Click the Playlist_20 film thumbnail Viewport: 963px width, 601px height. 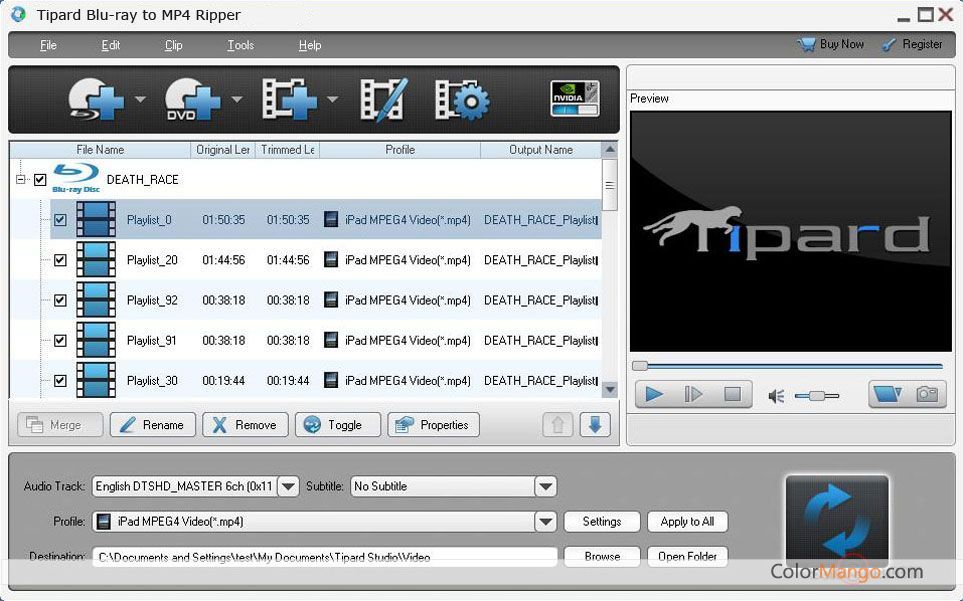[x=96, y=260]
